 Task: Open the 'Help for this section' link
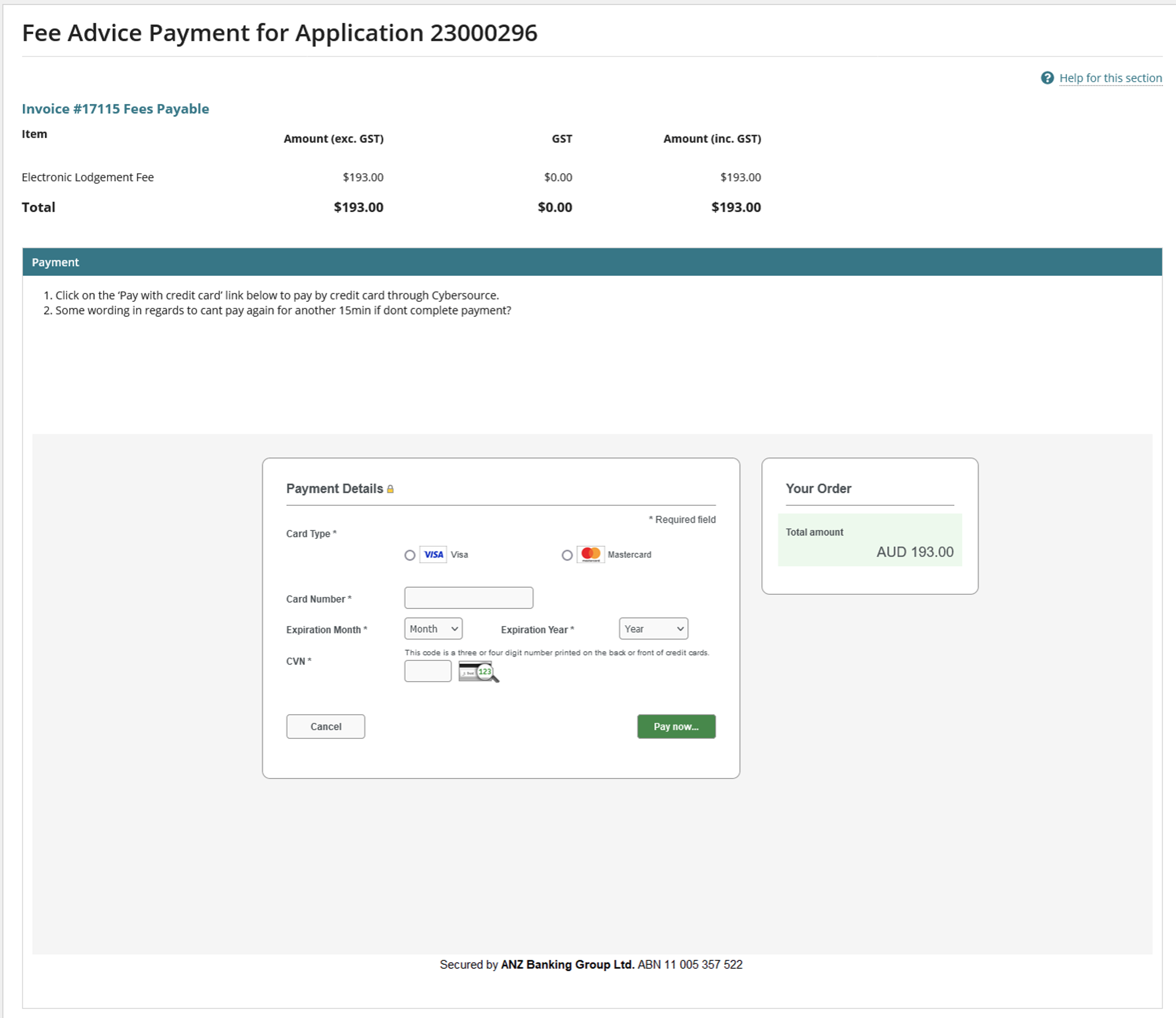(1110, 78)
